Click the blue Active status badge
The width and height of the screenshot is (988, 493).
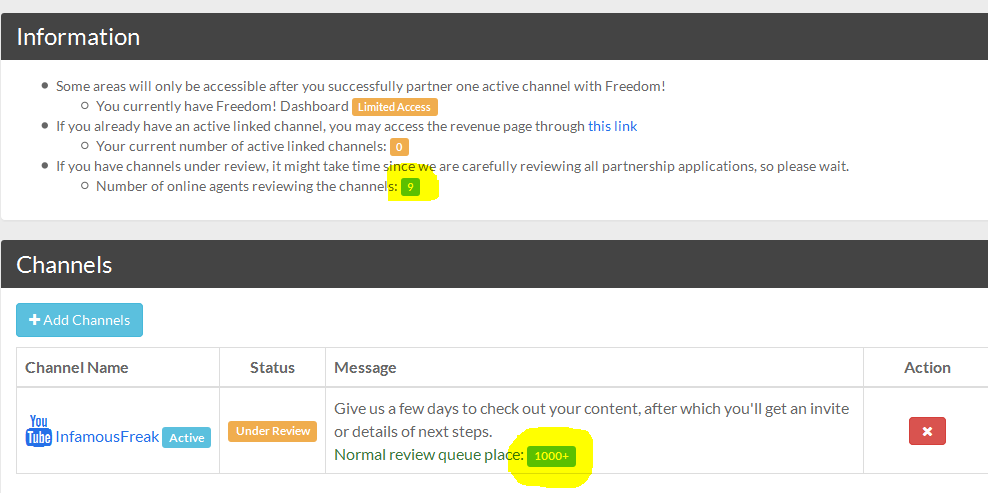coord(187,437)
